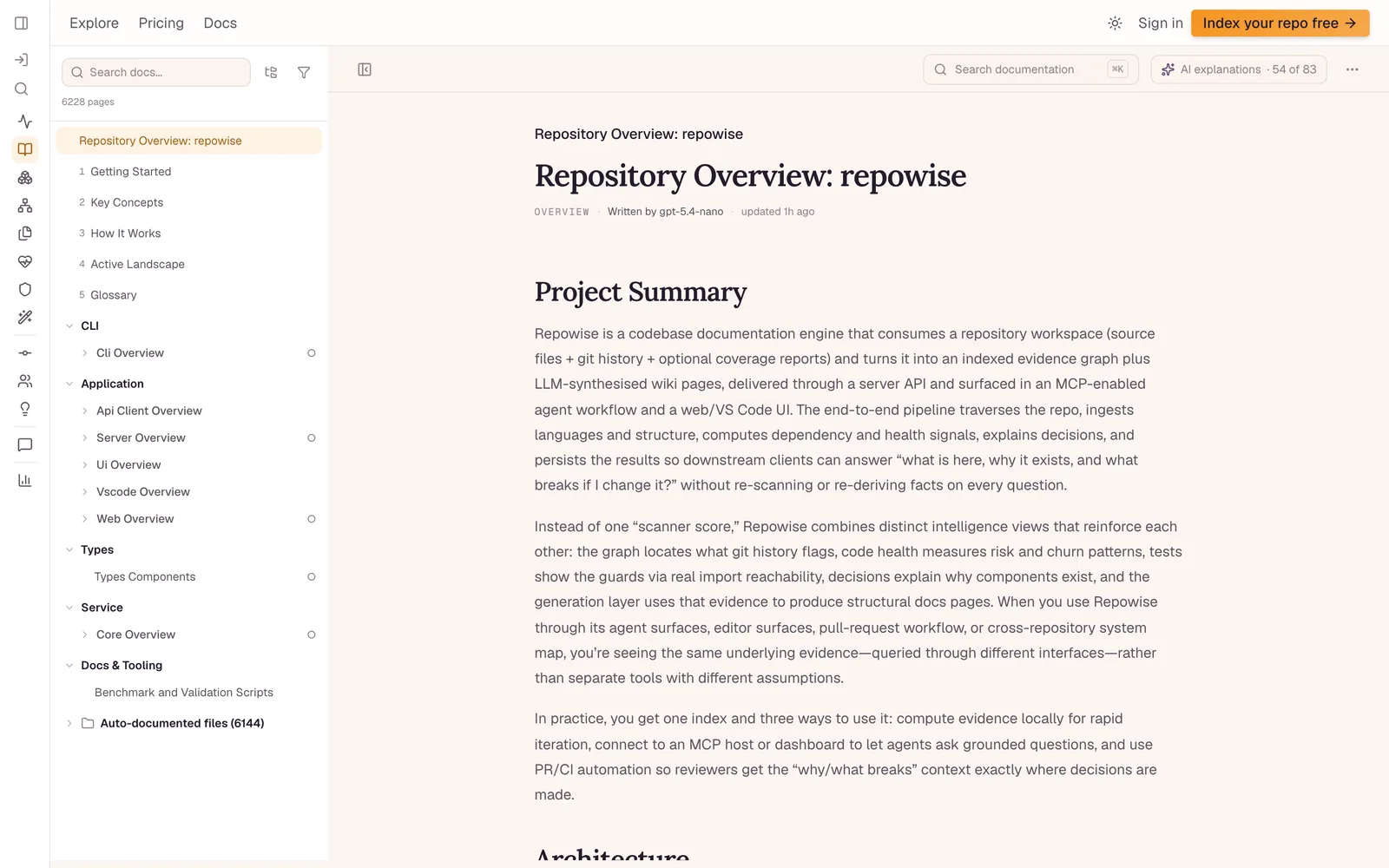Open Getting Started page
This screenshot has width=1389, height=868.
[x=131, y=172]
